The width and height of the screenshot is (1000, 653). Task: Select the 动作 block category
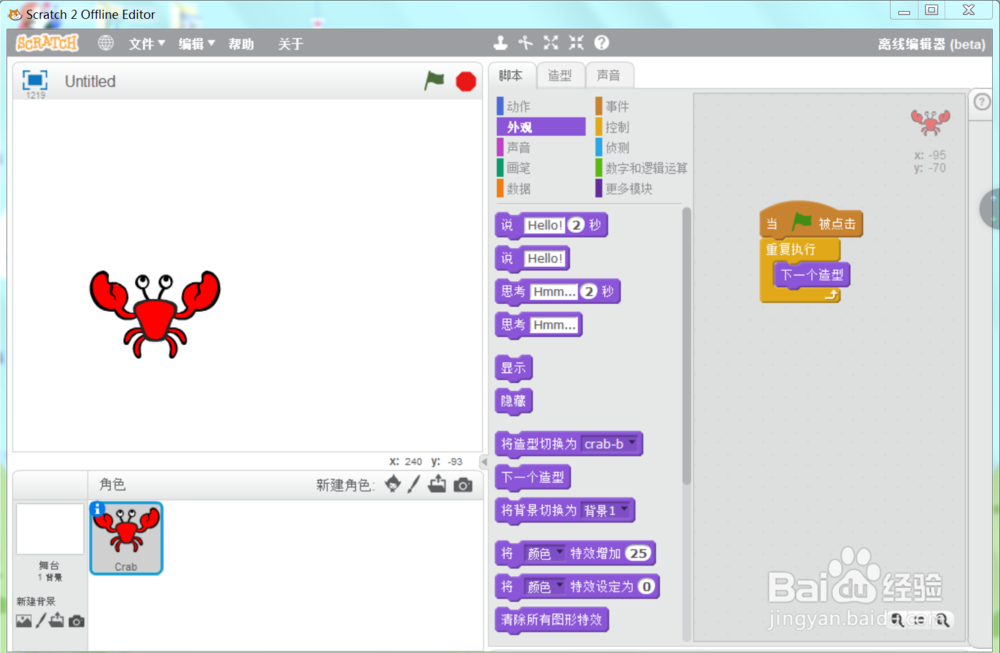click(520, 105)
